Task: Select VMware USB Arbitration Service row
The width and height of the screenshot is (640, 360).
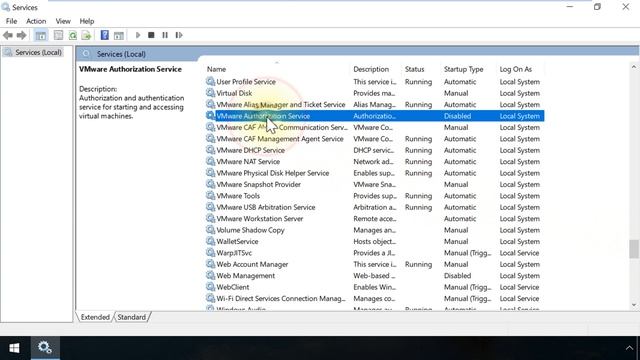Action: [x=374, y=207]
